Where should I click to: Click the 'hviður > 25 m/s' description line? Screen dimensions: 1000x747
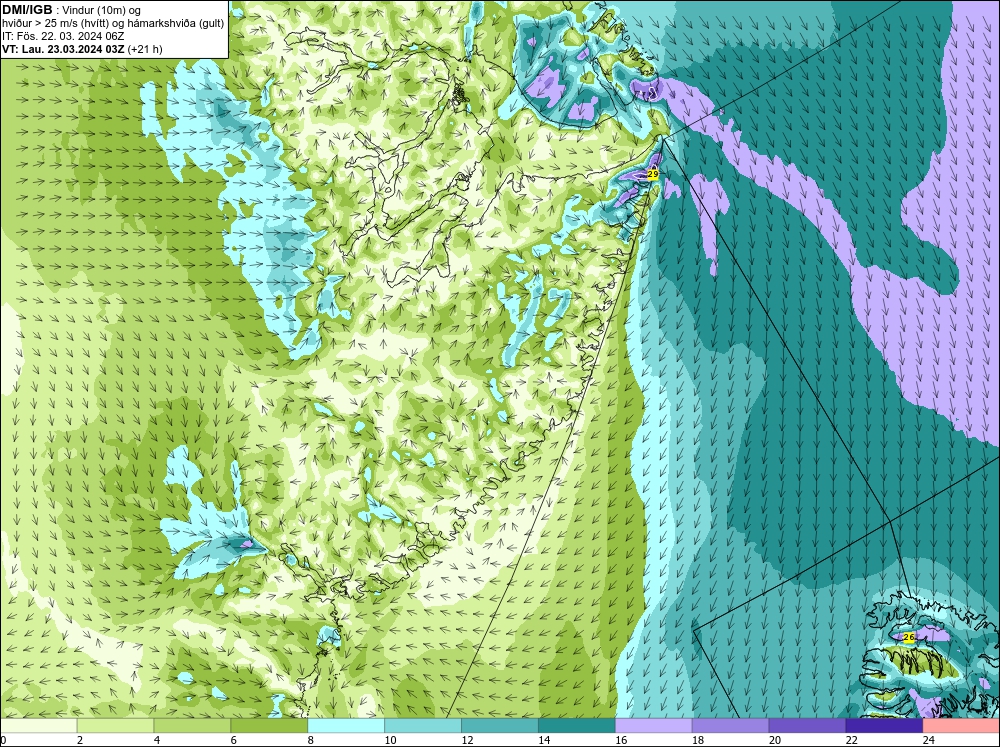pyautogui.click(x=113, y=24)
